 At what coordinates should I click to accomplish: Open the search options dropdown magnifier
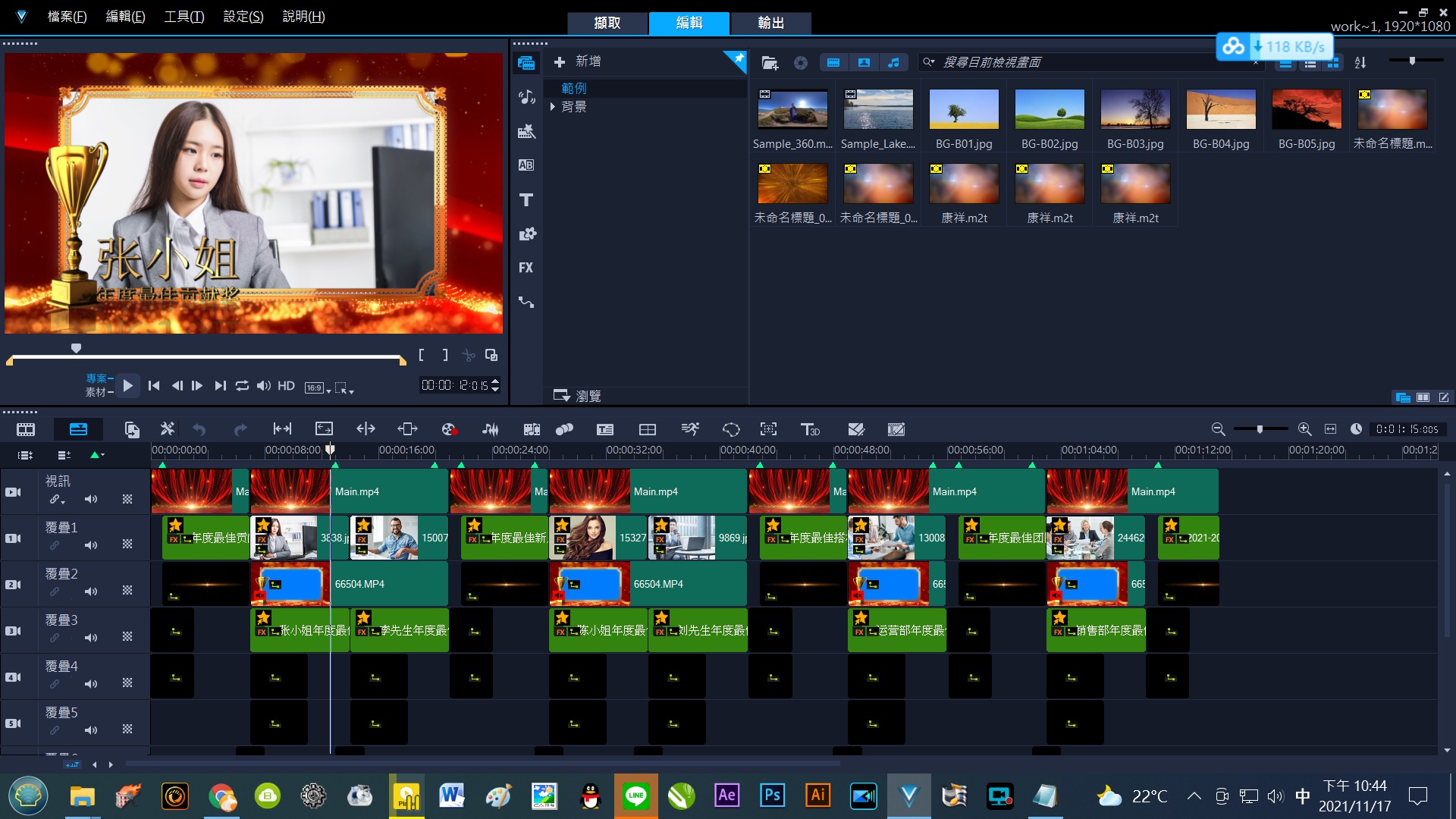(928, 62)
